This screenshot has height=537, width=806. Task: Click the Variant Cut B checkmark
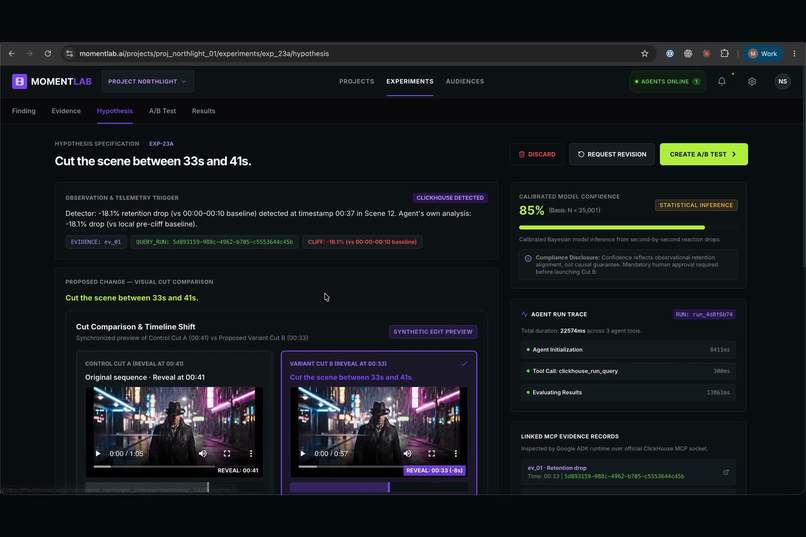(x=464, y=363)
